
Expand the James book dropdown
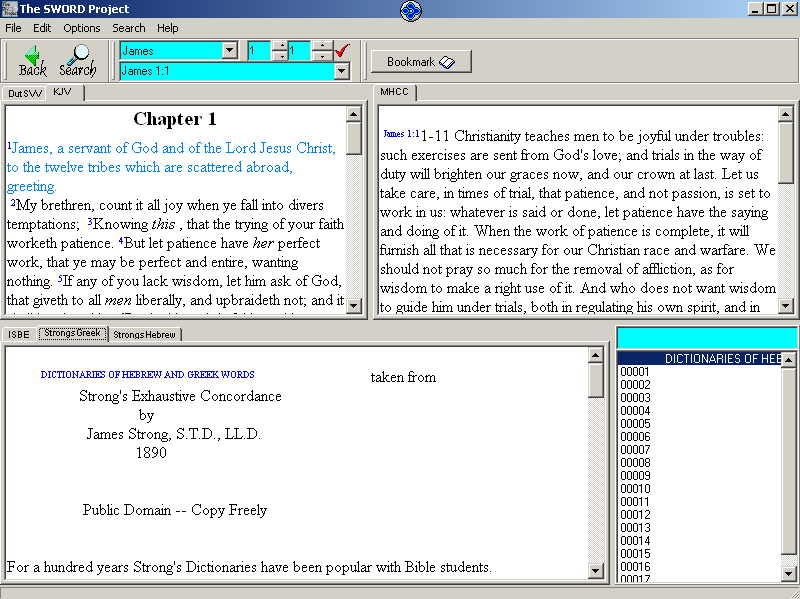point(230,51)
